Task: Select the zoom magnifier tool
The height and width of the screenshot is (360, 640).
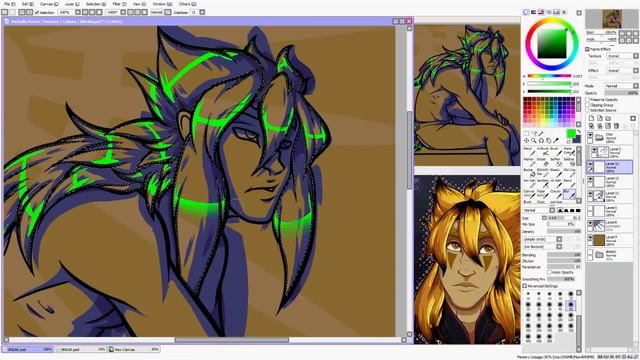Action: 534,140
